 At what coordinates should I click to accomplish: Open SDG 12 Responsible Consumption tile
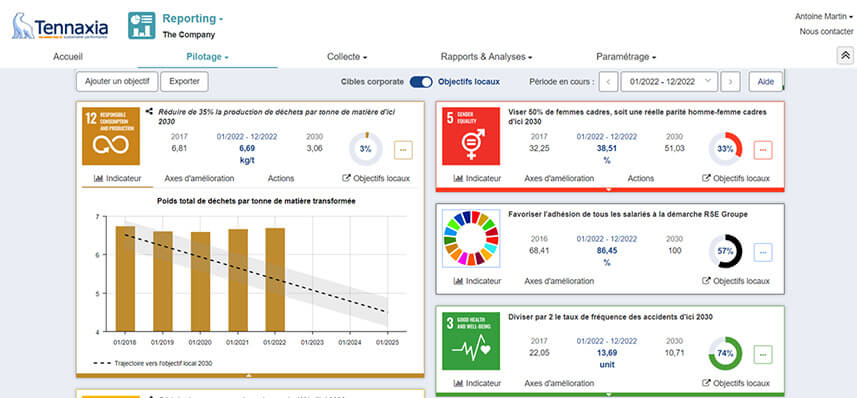coord(111,136)
